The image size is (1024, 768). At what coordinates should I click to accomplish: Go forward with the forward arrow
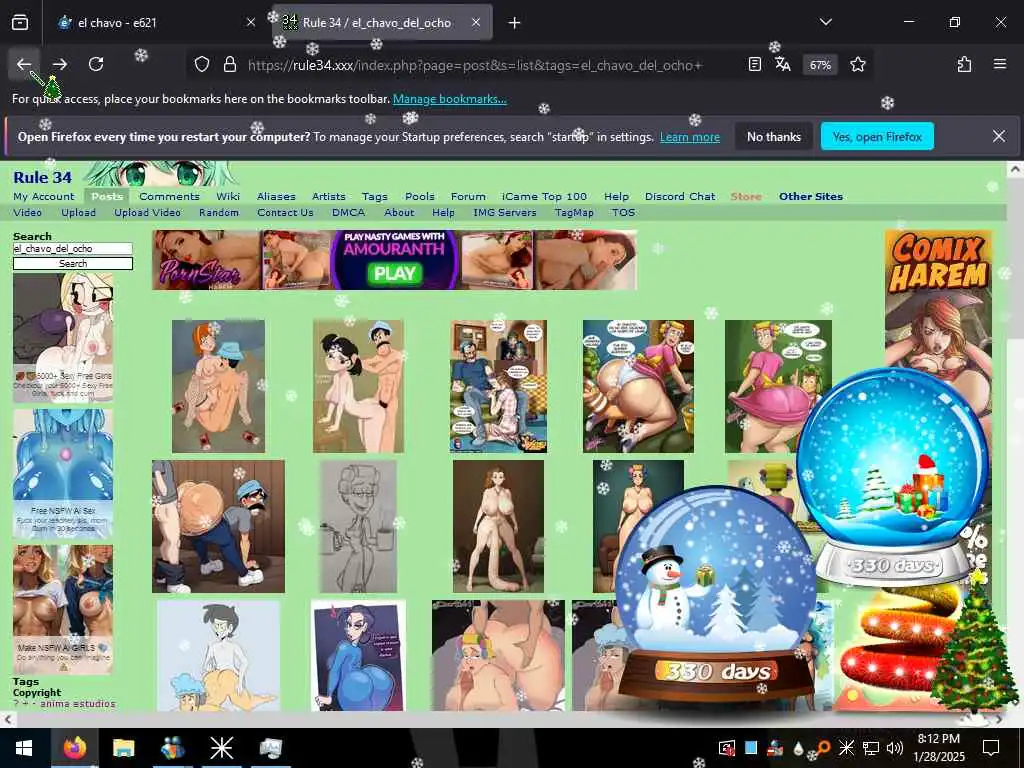pos(60,64)
